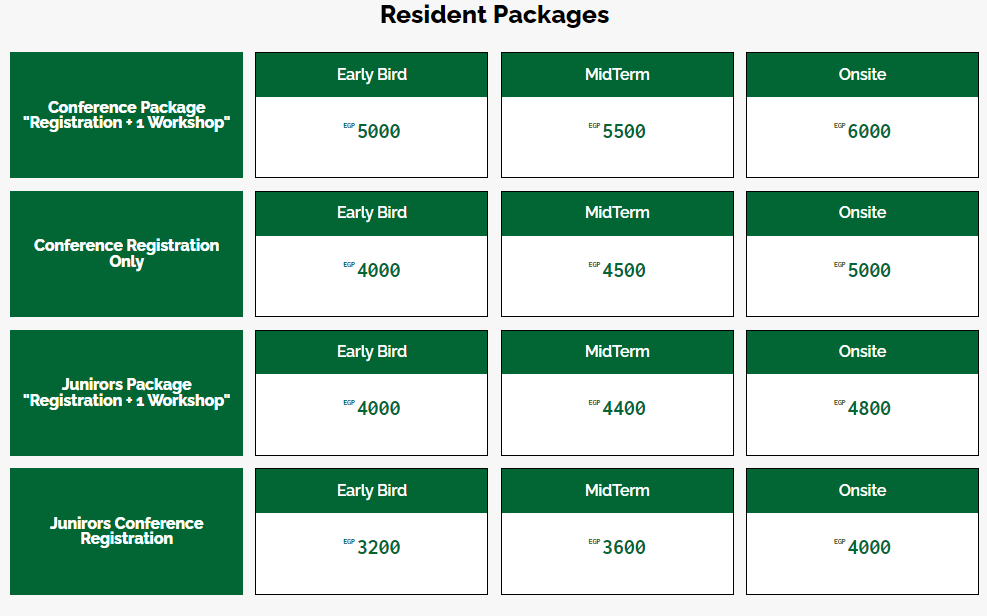Open the Junirors Package "Registration + 1 Workshop" block
This screenshot has height=616, width=987.
126,393
